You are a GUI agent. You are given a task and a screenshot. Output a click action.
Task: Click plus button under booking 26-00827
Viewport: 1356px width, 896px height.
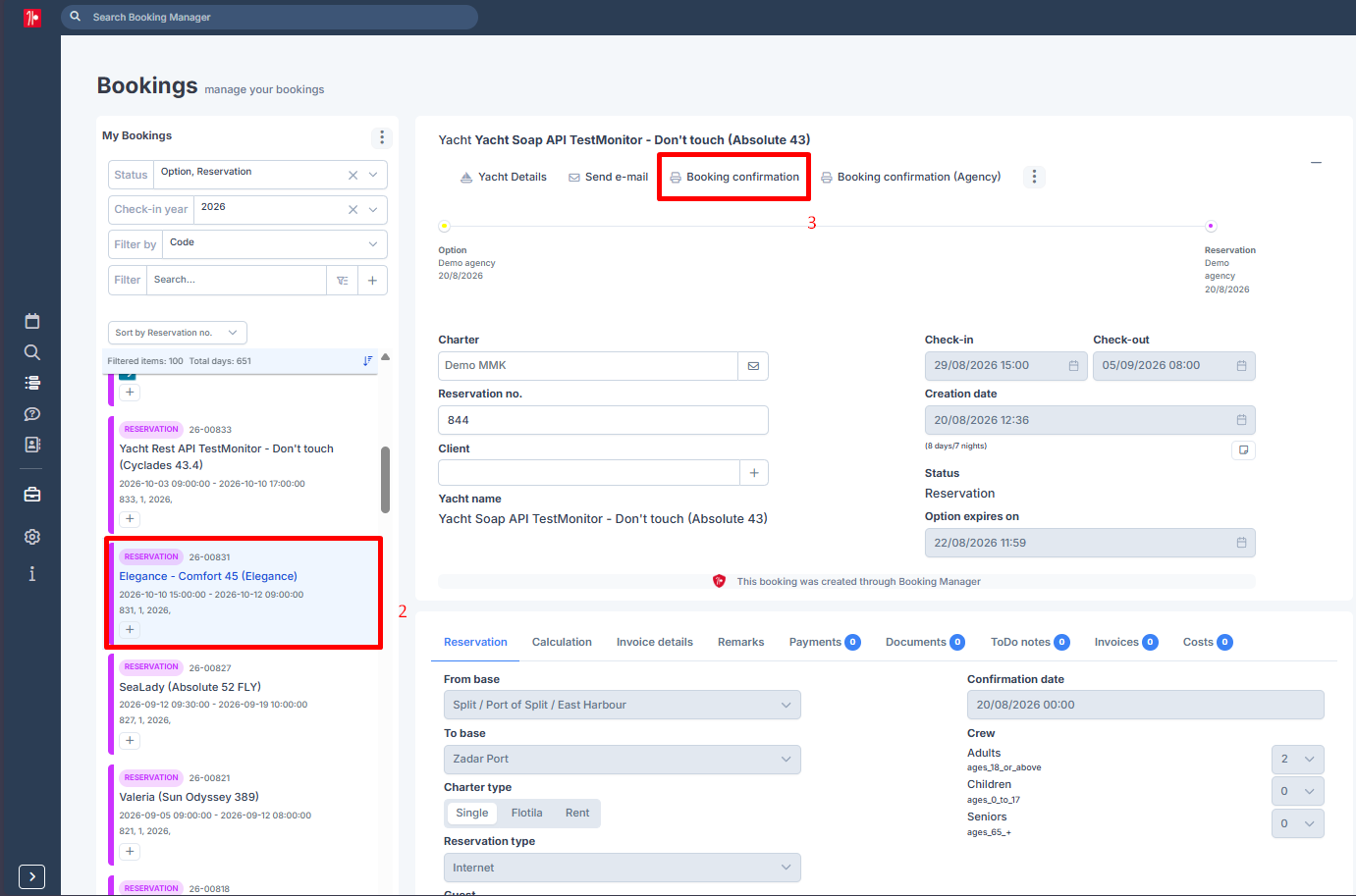(130, 741)
